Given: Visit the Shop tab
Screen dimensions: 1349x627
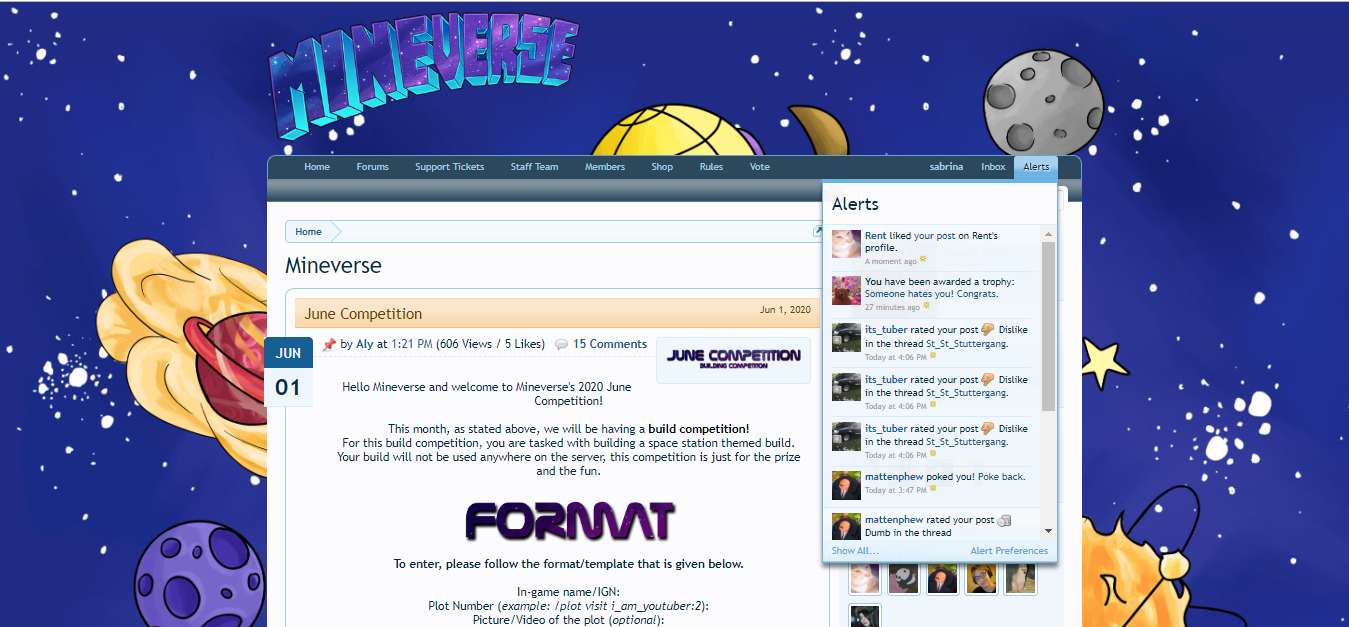Looking at the screenshot, I should [x=662, y=167].
